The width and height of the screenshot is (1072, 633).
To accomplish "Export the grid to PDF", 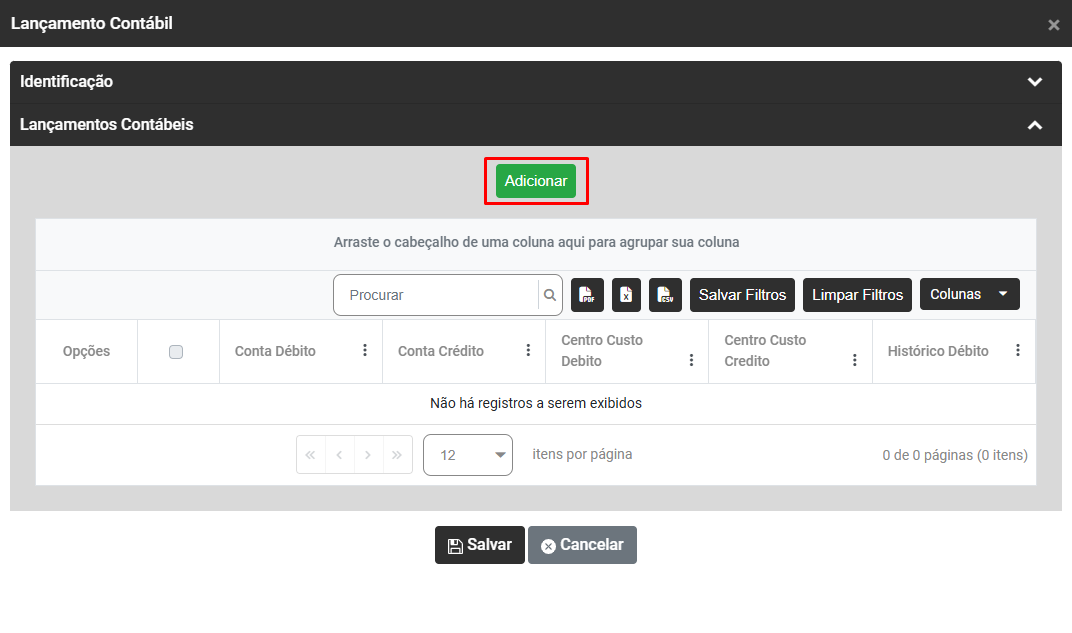I will pyautogui.click(x=587, y=295).
